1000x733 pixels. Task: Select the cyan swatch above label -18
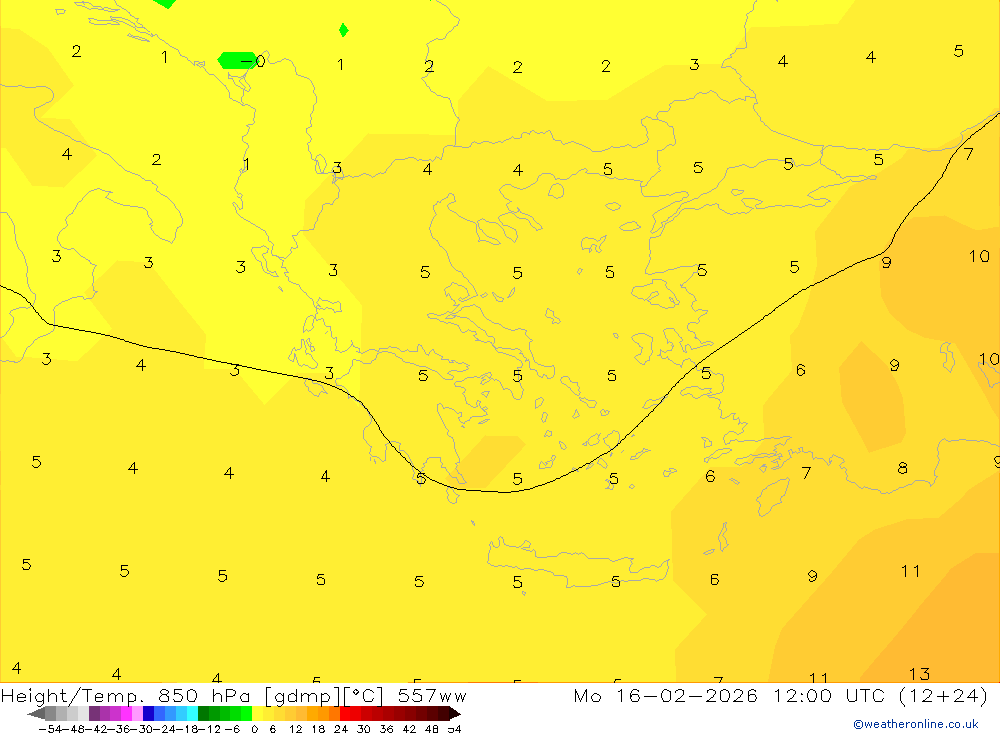[x=192, y=714]
